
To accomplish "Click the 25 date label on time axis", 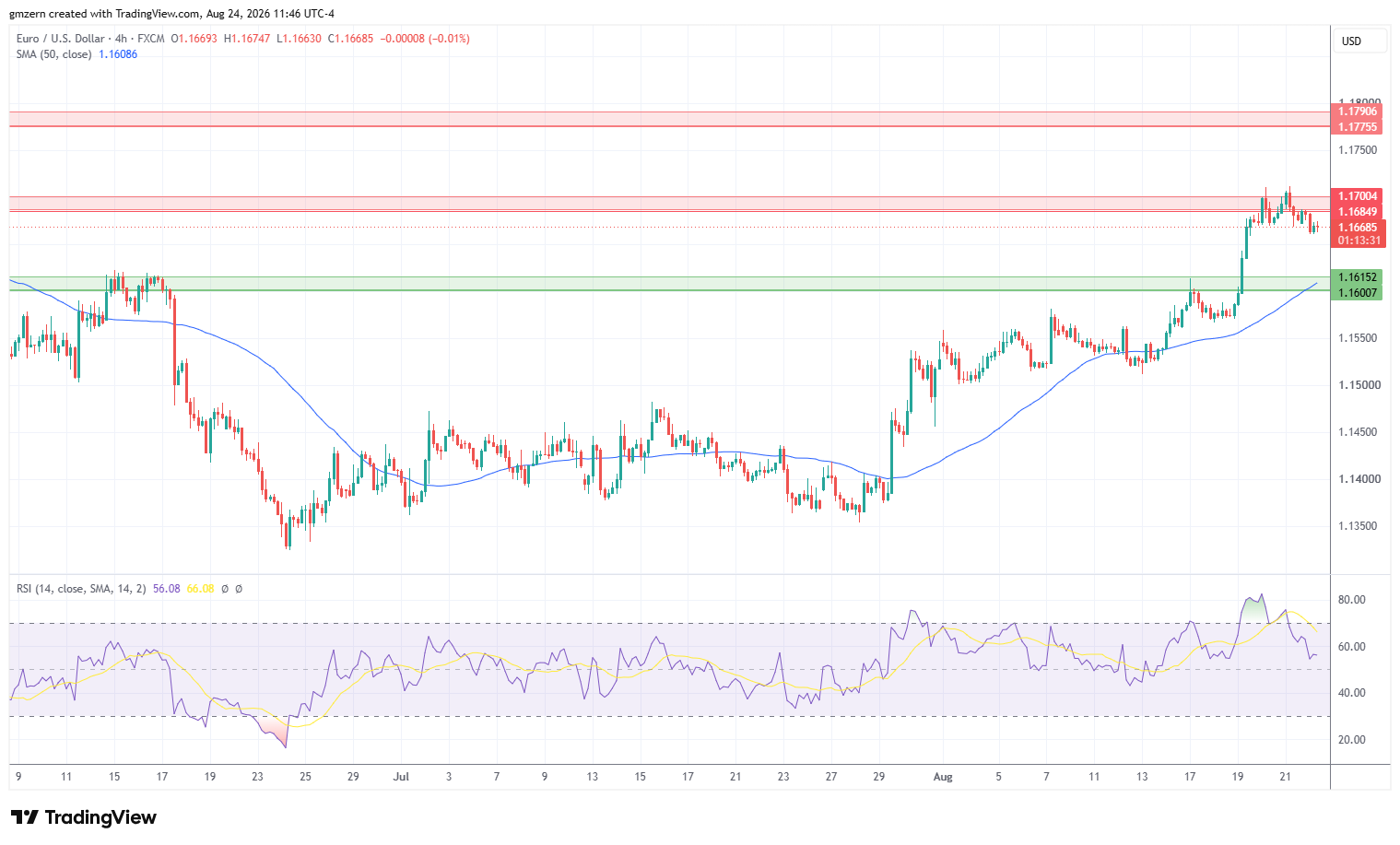I will coord(305,777).
